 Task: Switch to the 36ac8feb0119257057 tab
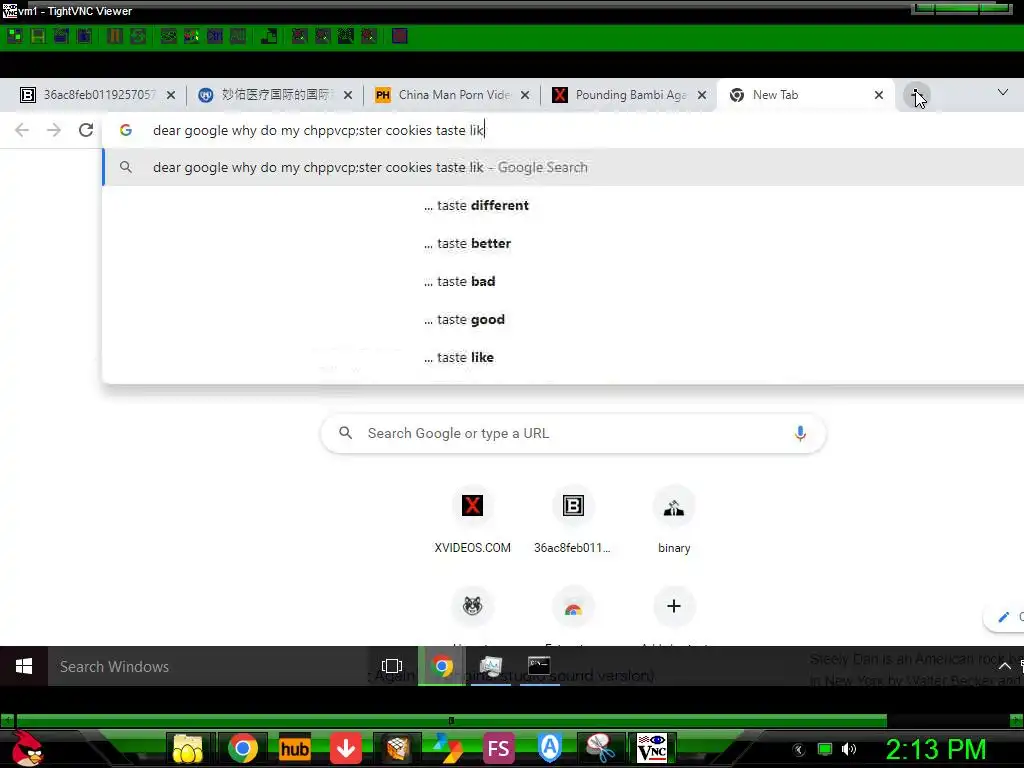[96, 95]
